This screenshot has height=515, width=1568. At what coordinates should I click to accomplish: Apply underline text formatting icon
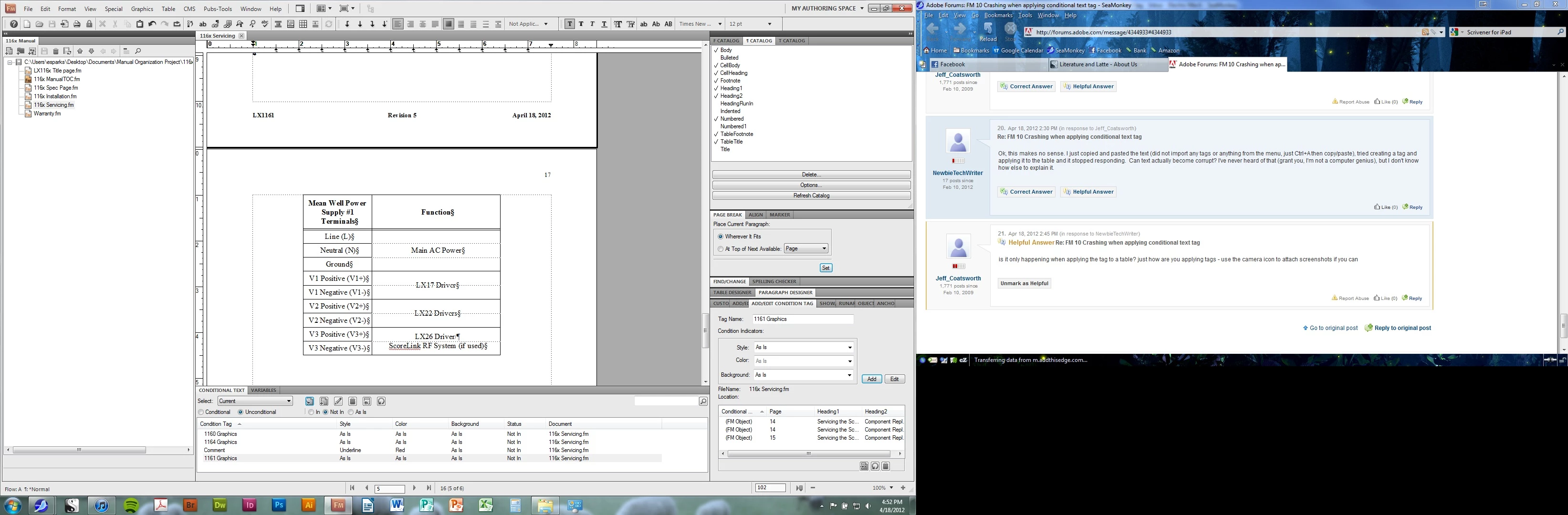[x=604, y=24]
